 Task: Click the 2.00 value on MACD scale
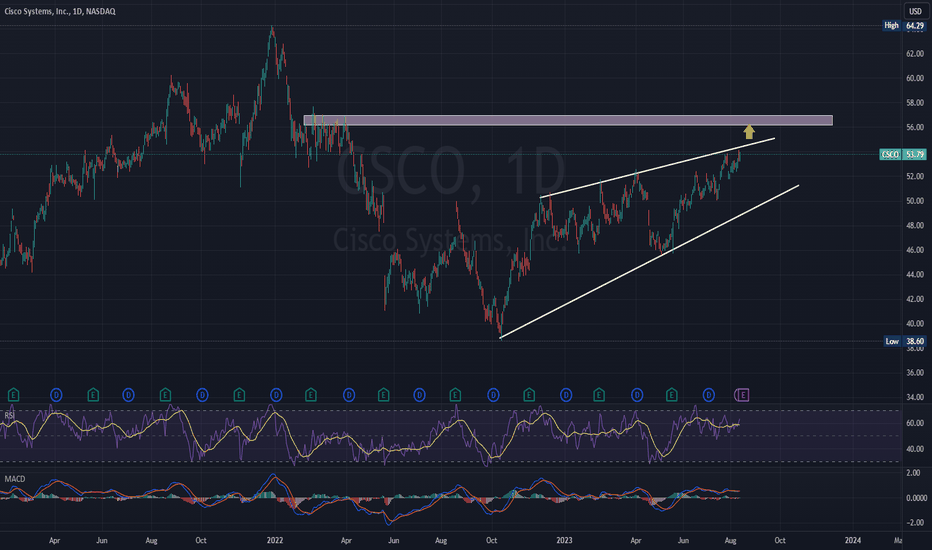tap(913, 473)
